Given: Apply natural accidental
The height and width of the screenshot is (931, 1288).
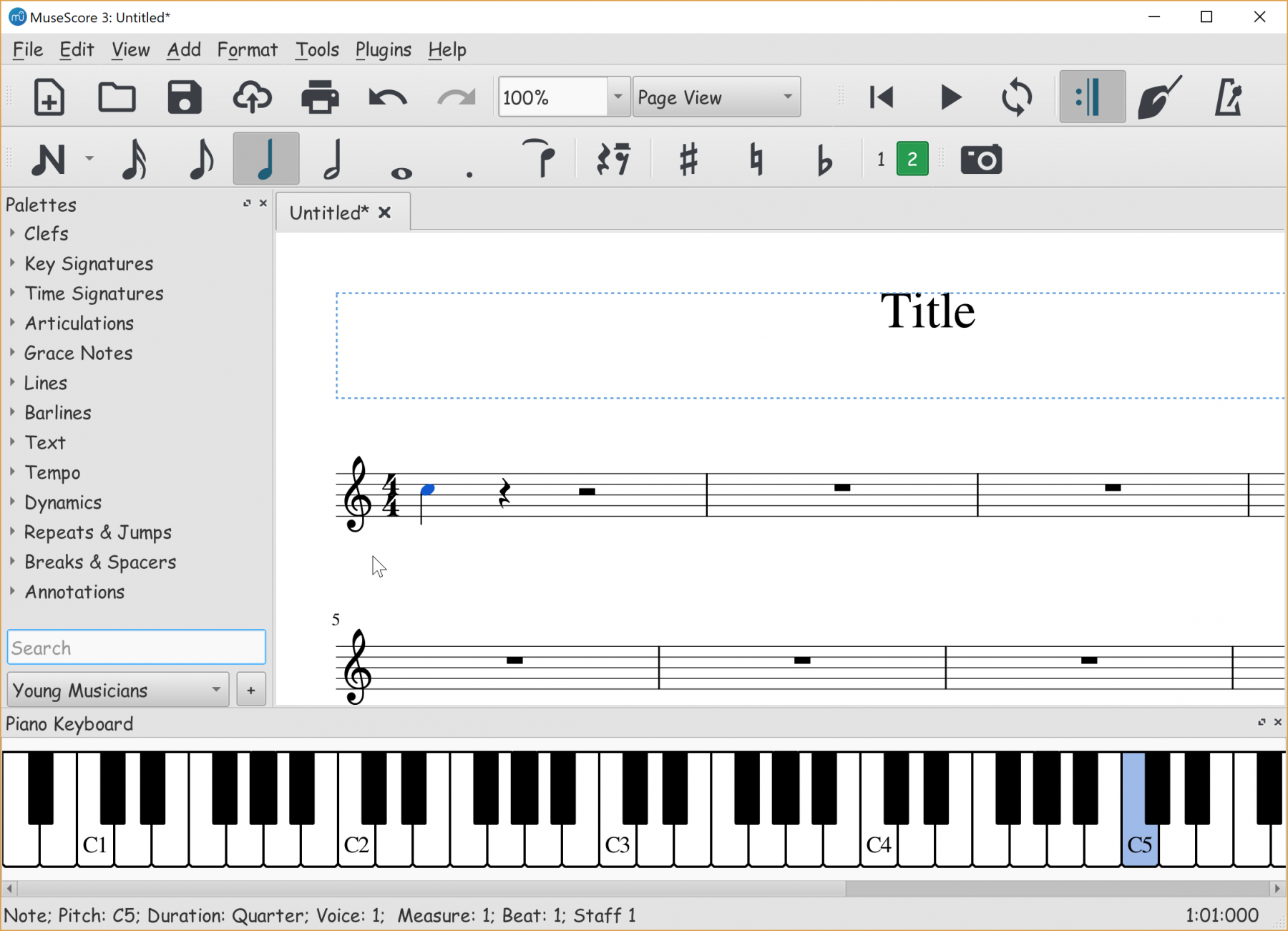Looking at the screenshot, I should click(756, 159).
